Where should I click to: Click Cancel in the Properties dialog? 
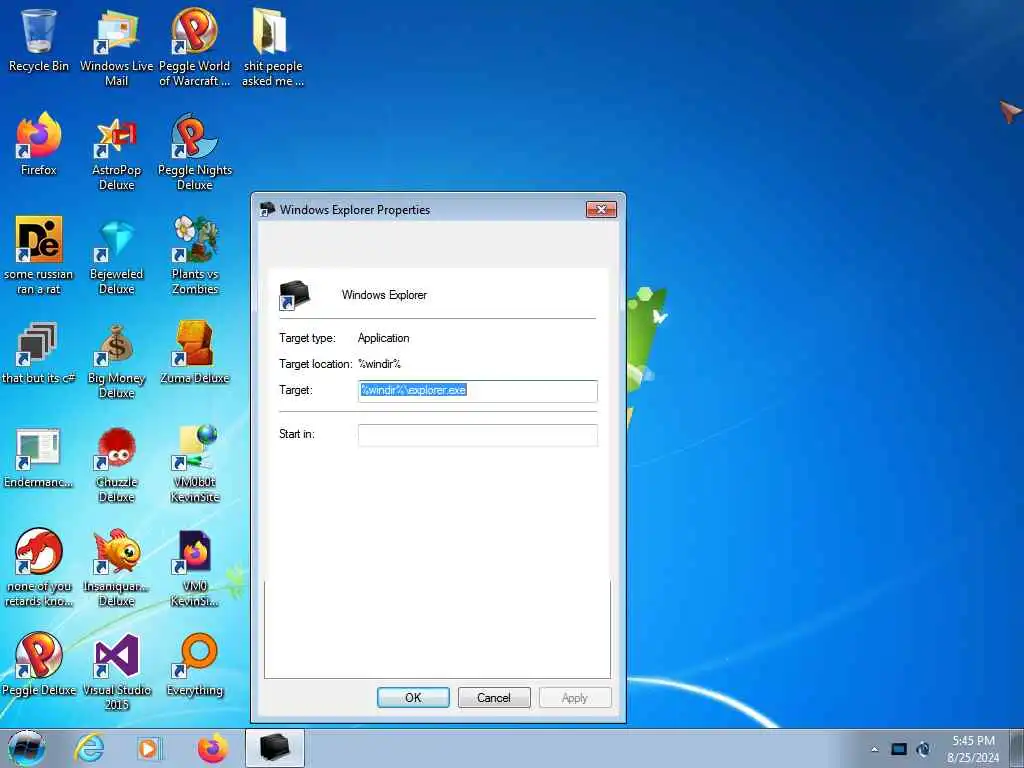pyautogui.click(x=494, y=697)
